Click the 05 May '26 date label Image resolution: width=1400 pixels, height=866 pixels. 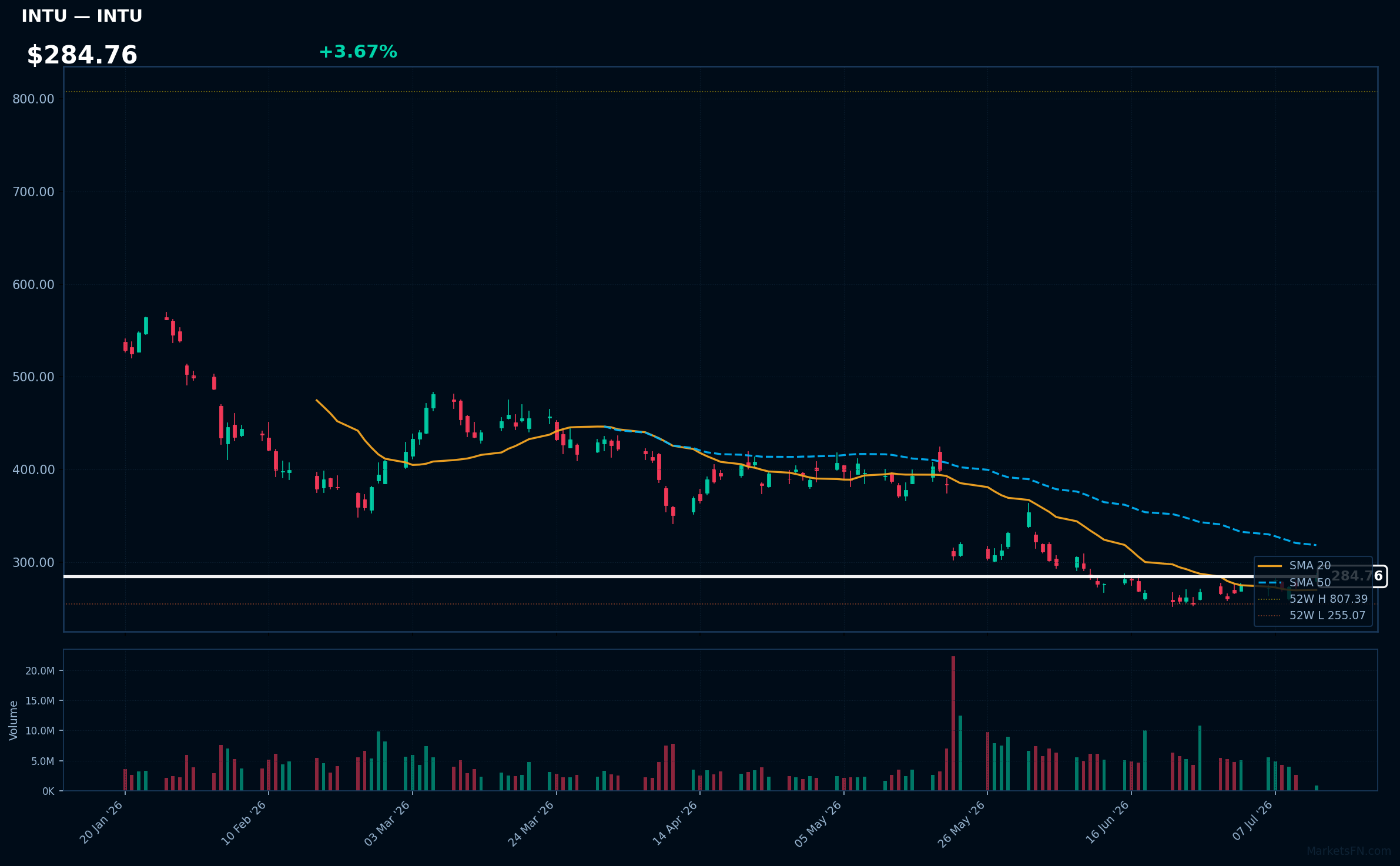pyautogui.click(x=819, y=823)
